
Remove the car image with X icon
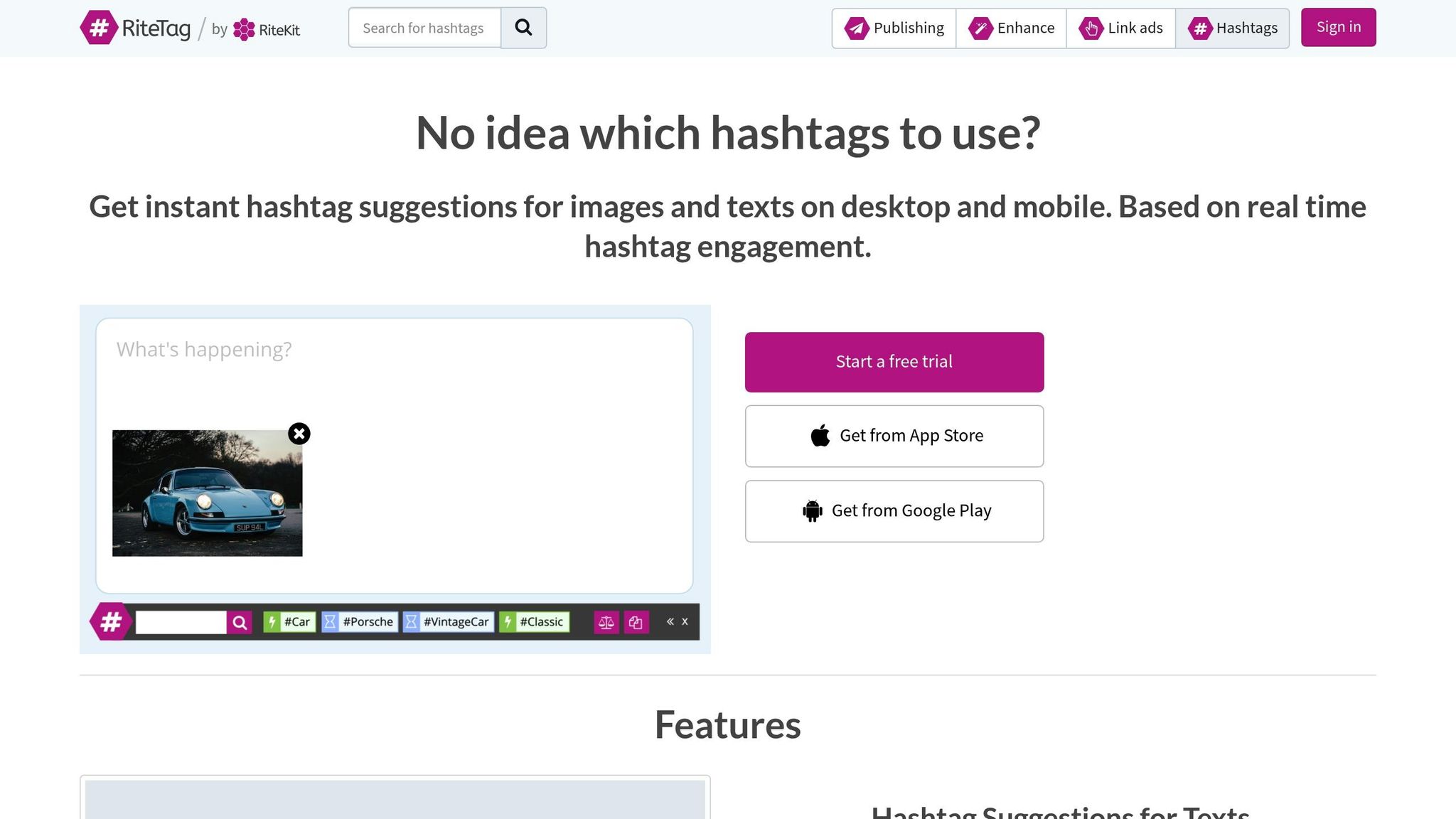point(299,434)
